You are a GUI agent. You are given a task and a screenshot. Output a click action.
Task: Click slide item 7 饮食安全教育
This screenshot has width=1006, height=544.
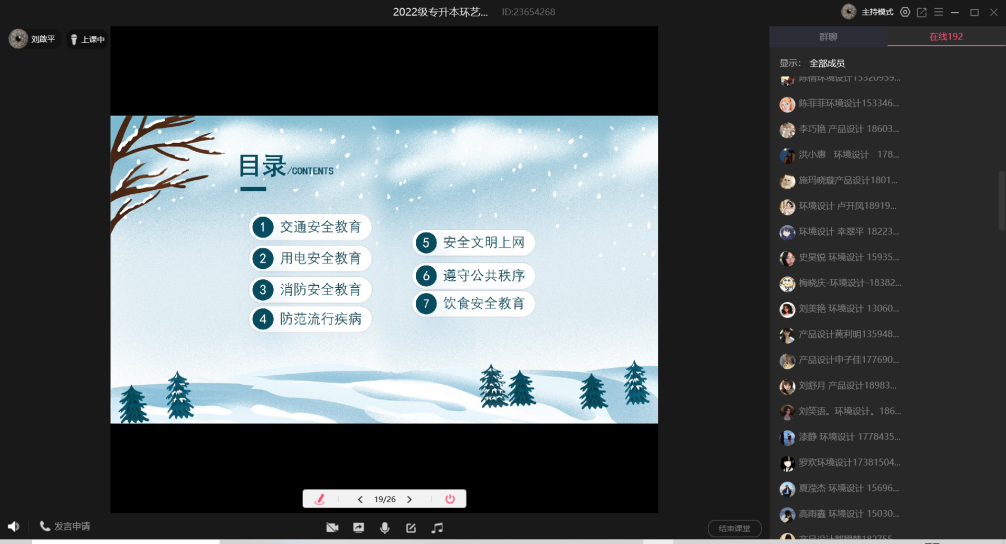click(x=473, y=303)
